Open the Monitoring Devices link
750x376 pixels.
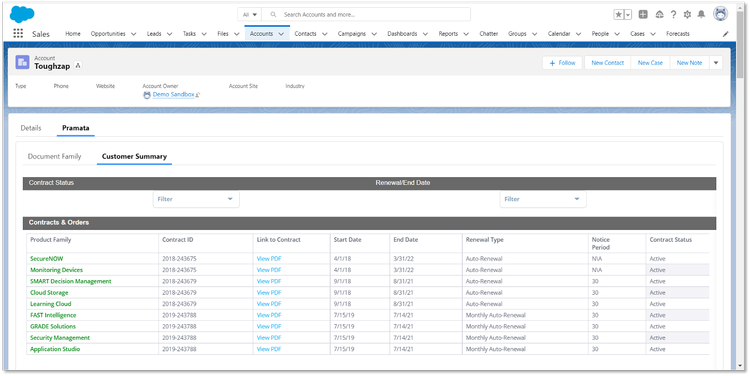tap(56, 270)
